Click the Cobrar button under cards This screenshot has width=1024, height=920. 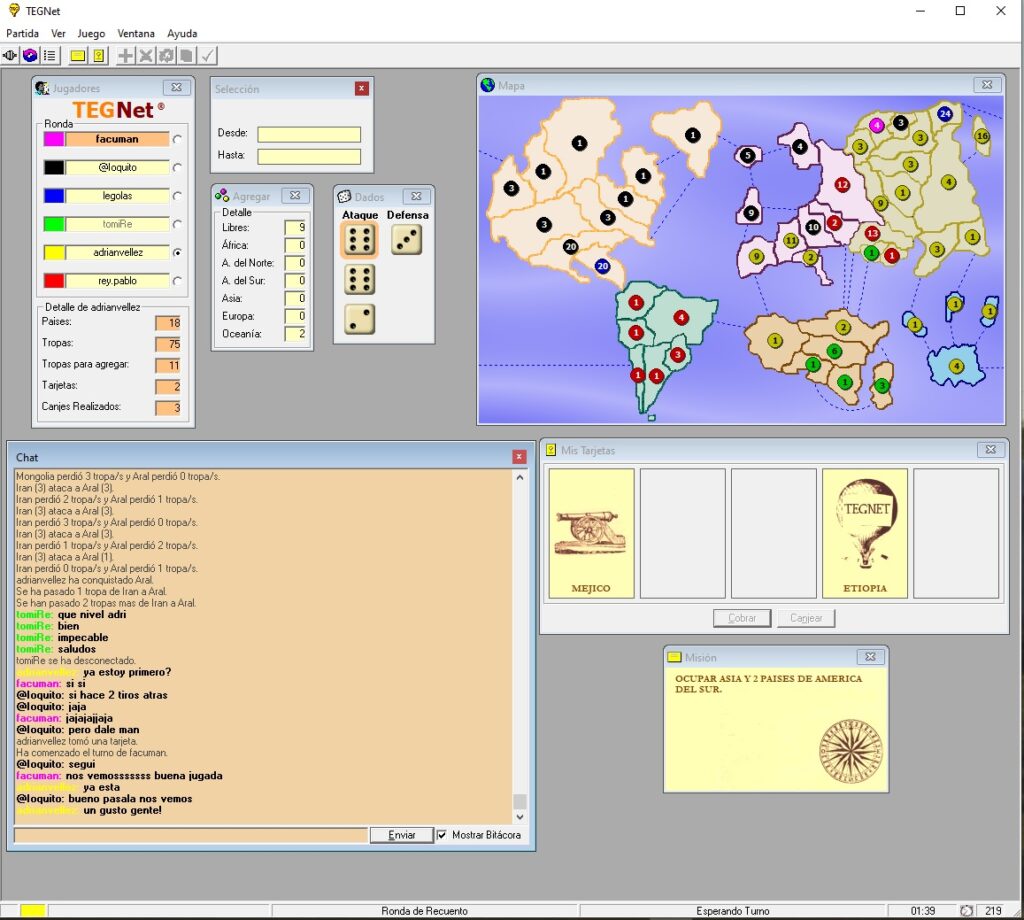pos(742,618)
